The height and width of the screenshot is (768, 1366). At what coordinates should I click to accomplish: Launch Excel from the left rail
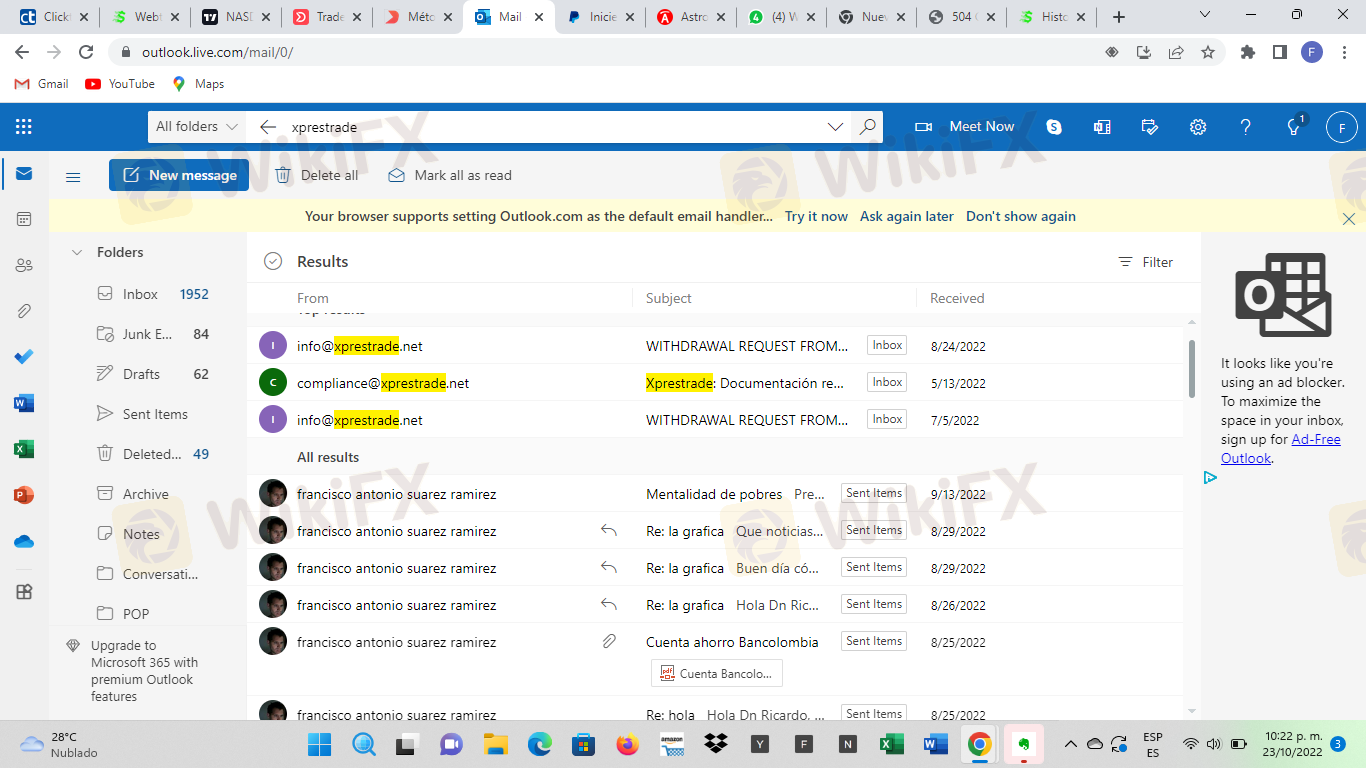(x=24, y=449)
